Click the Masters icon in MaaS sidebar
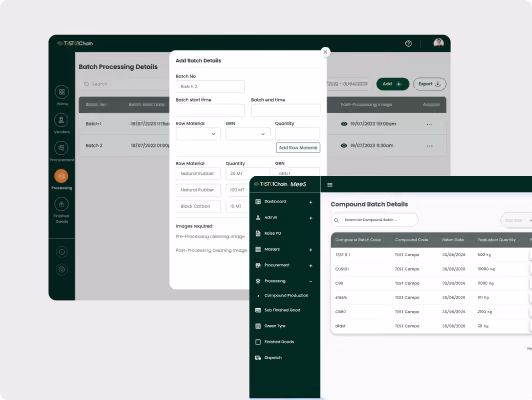This screenshot has width=532, height=400. coord(258,249)
